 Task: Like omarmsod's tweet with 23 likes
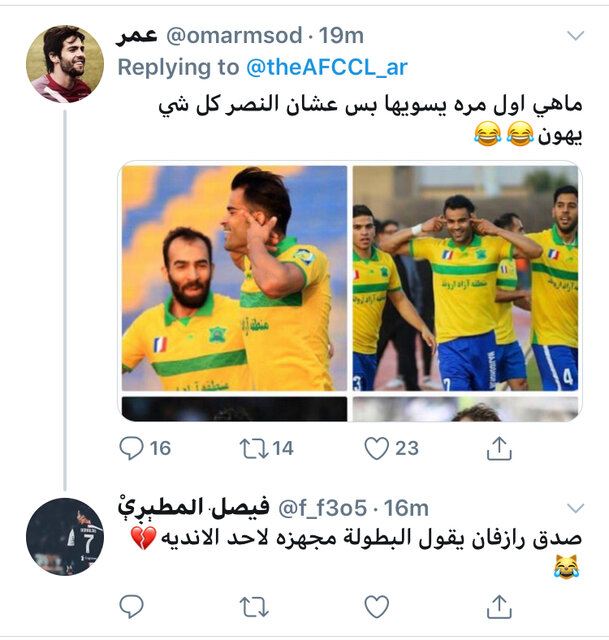pos(376,449)
